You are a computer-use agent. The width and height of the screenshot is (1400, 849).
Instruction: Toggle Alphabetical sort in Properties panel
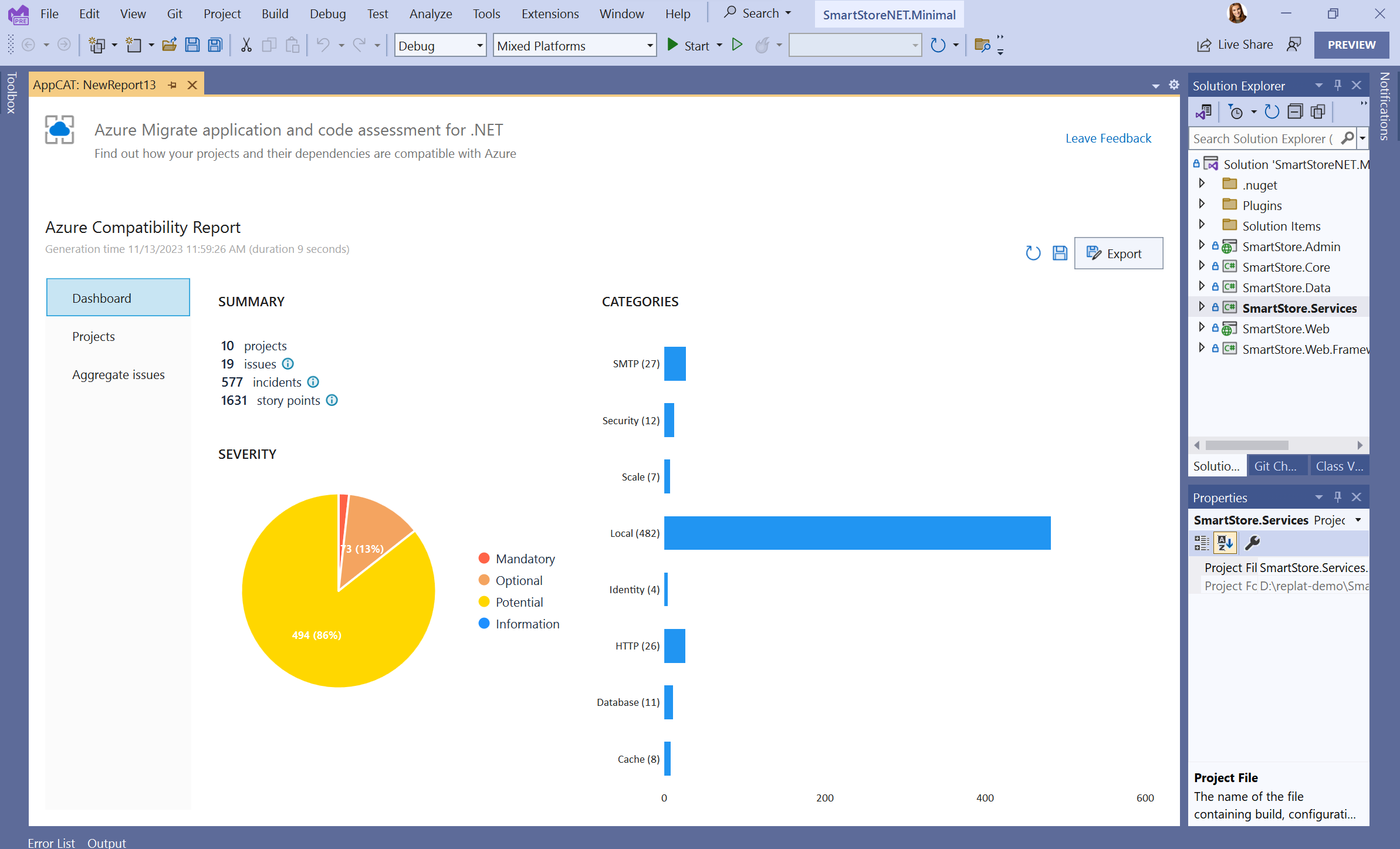click(x=1225, y=543)
